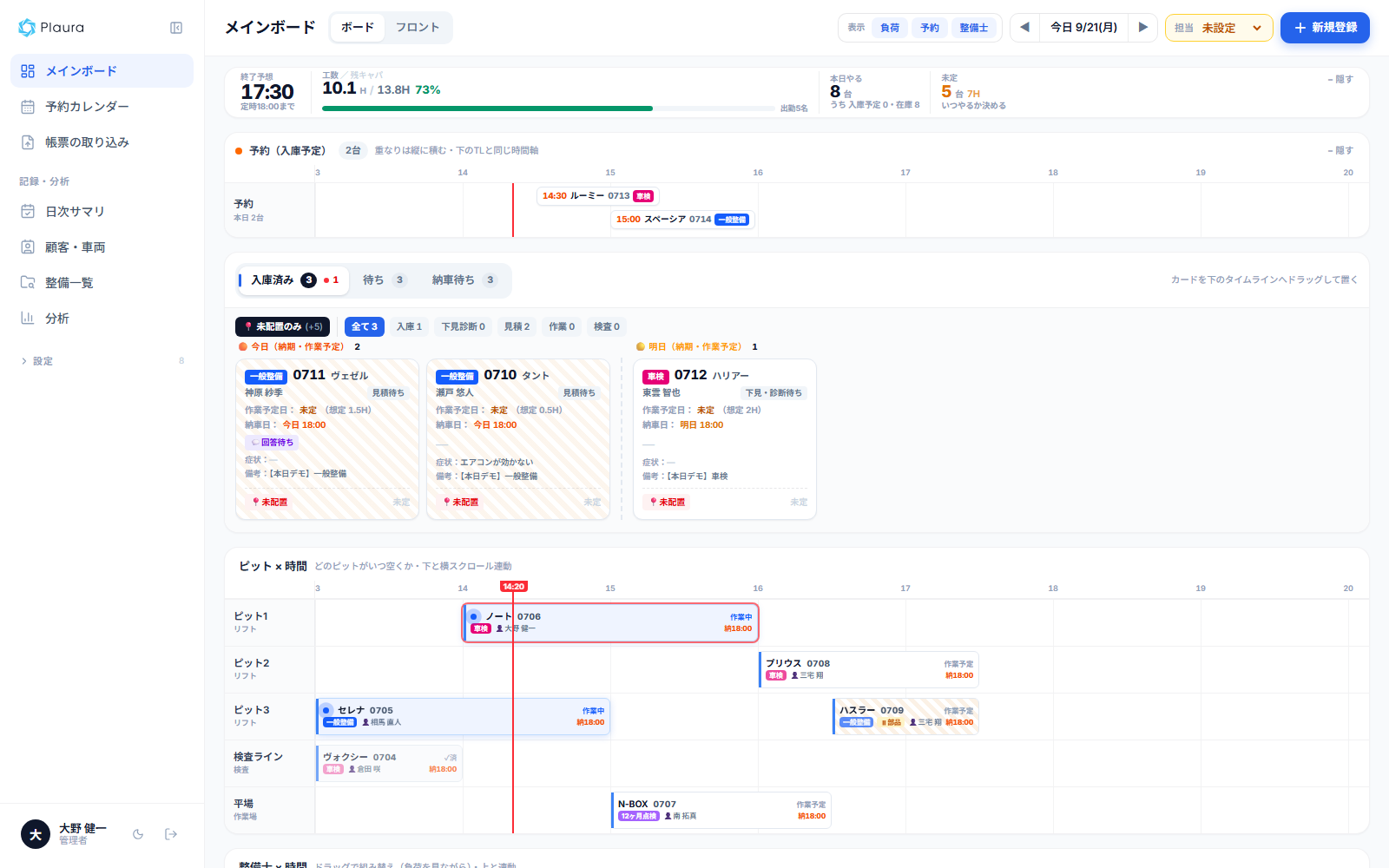Click 未配置 pin on 0711 ヴェゼル card

coord(270,503)
